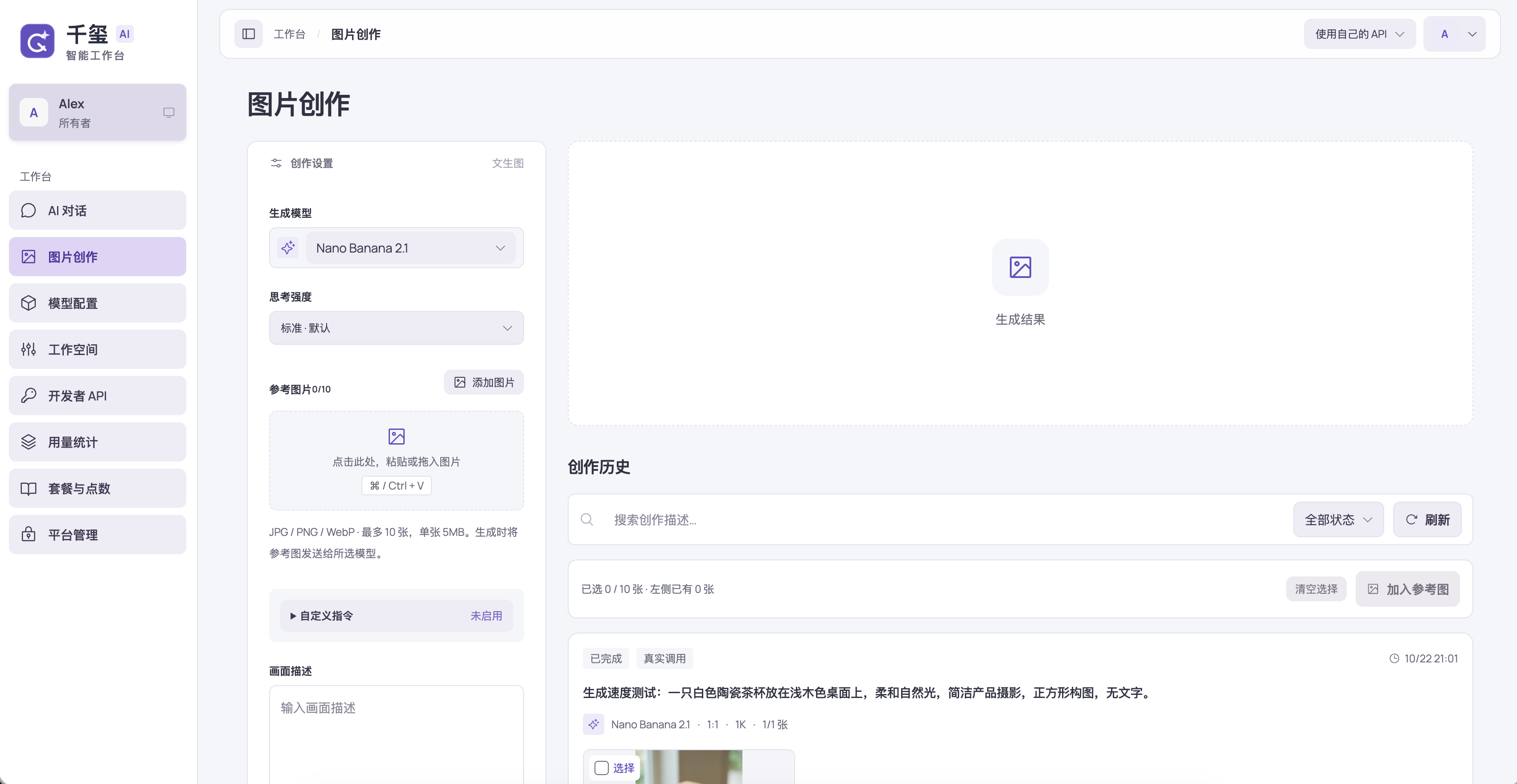This screenshot has height=784, width=1517.
Task: Click the 千玺 app logo icon
Action: (37, 41)
